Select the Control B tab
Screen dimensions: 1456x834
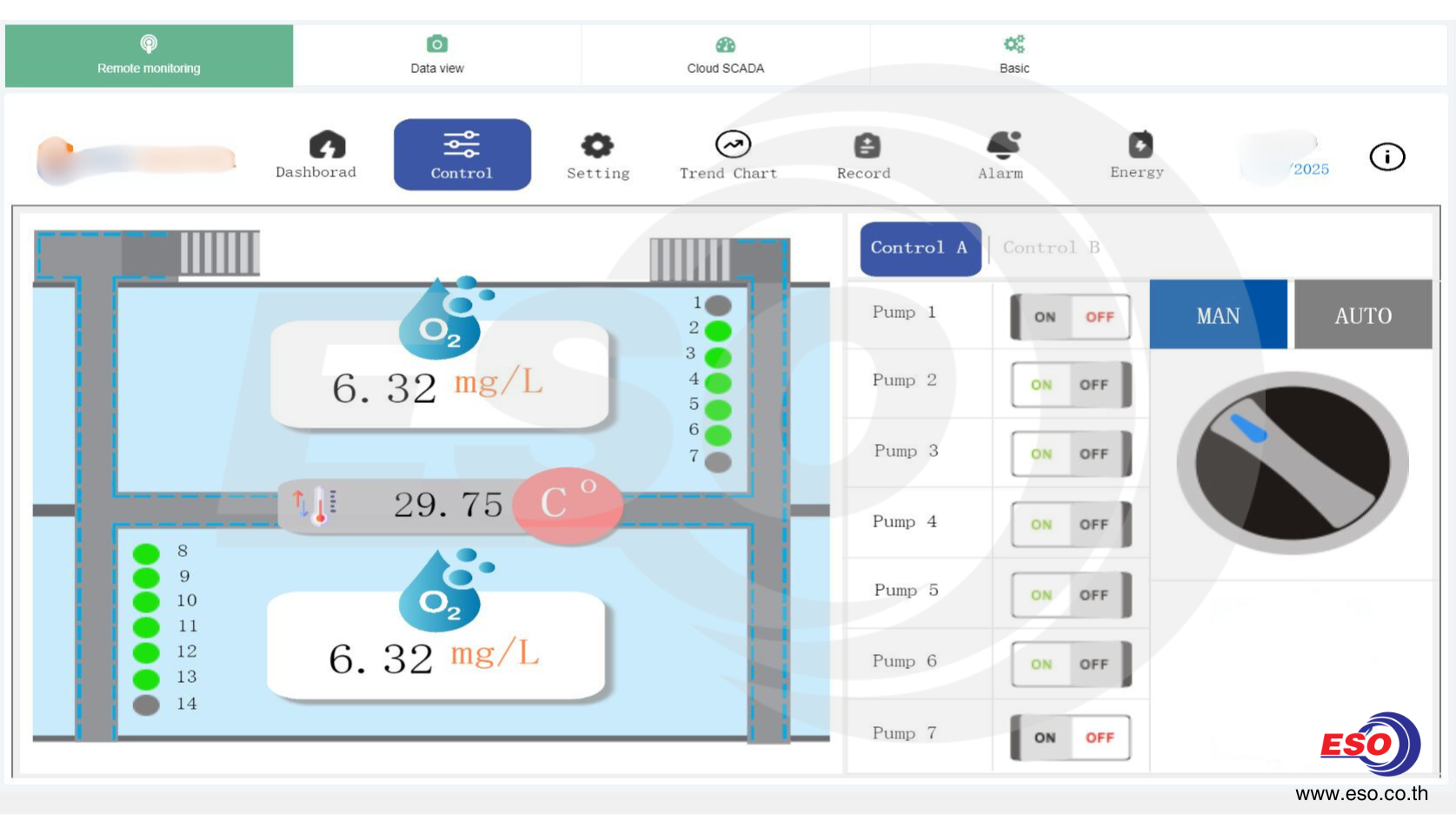pyautogui.click(x=1050, y=248)
